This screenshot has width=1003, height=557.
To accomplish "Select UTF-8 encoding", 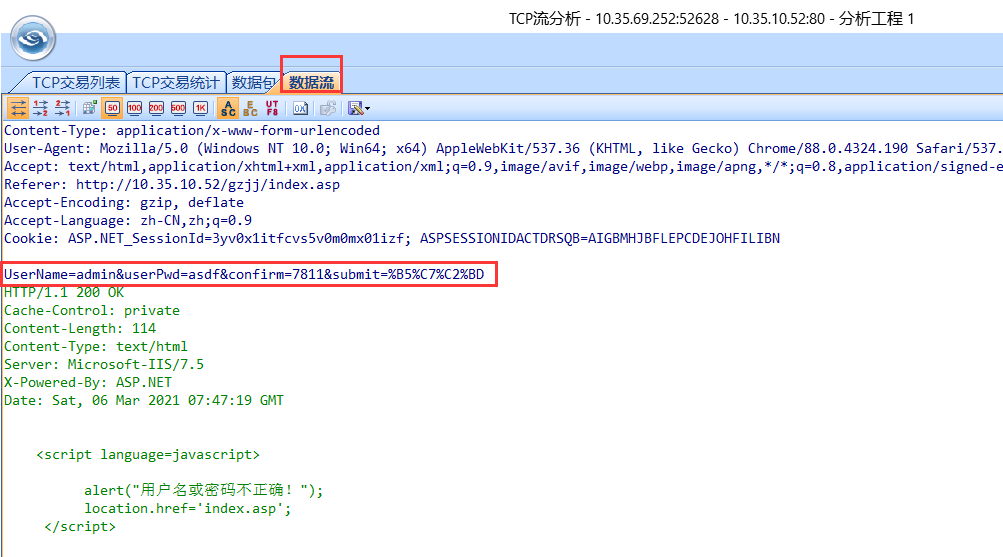I will pos(272,108).
